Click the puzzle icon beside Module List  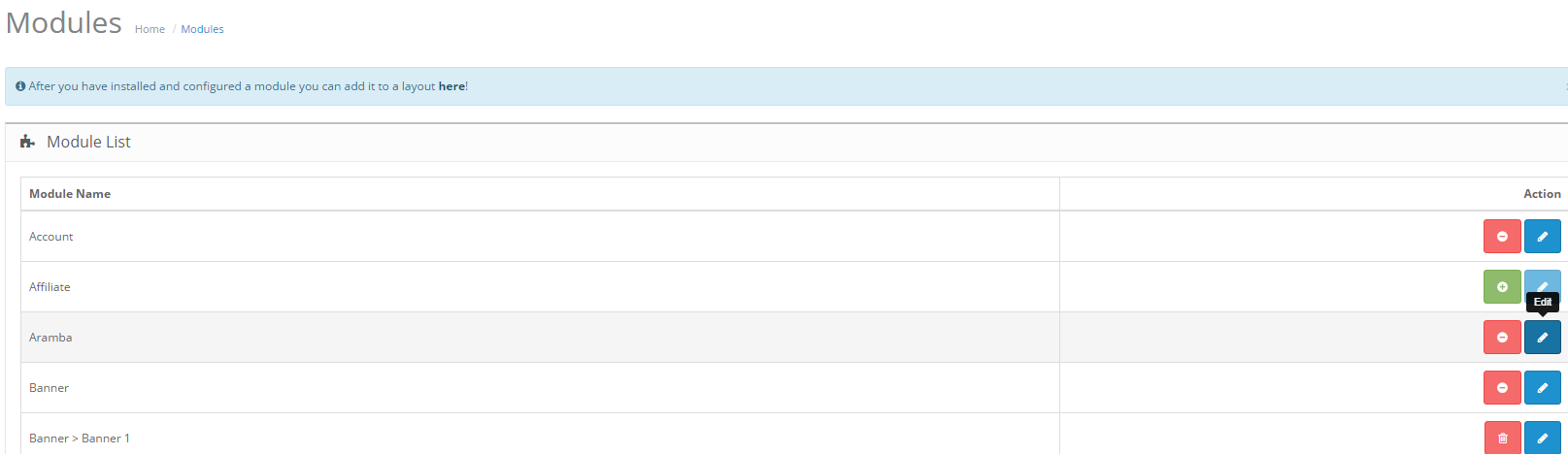(27, 142)
